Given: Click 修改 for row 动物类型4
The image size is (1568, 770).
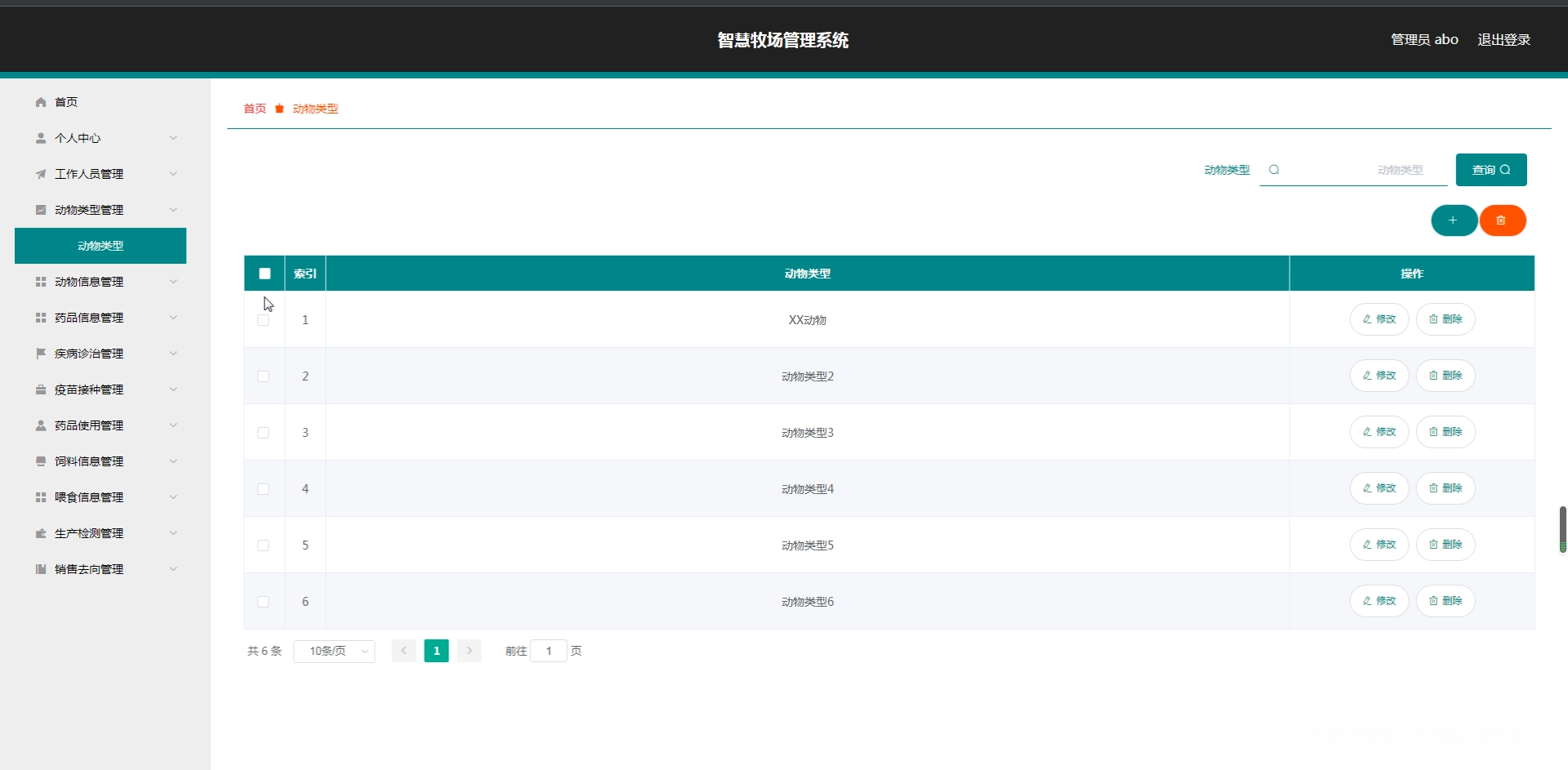Looking at the screenshot, I should pos(1379,488).
